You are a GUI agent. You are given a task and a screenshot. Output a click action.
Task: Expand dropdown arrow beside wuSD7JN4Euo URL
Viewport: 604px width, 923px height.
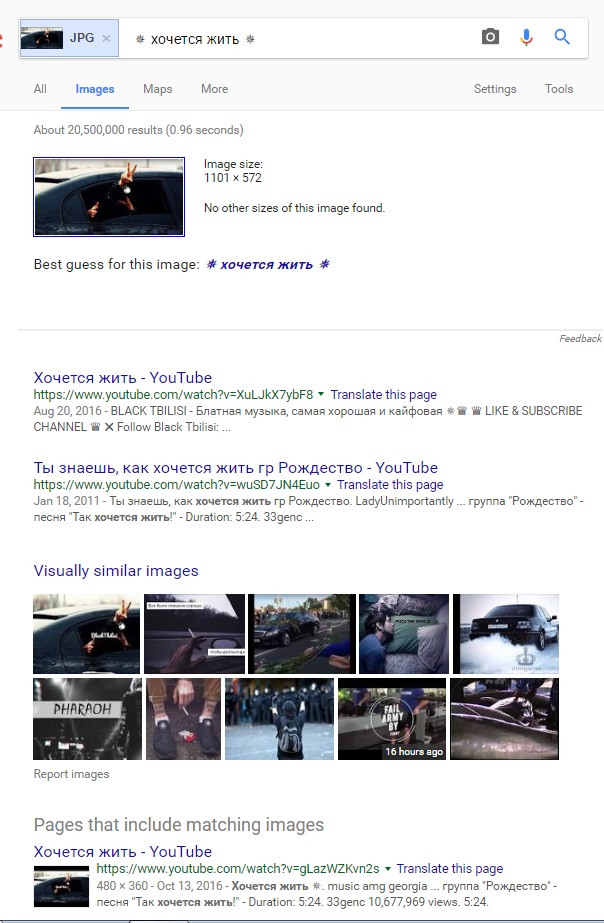point(328,484)
